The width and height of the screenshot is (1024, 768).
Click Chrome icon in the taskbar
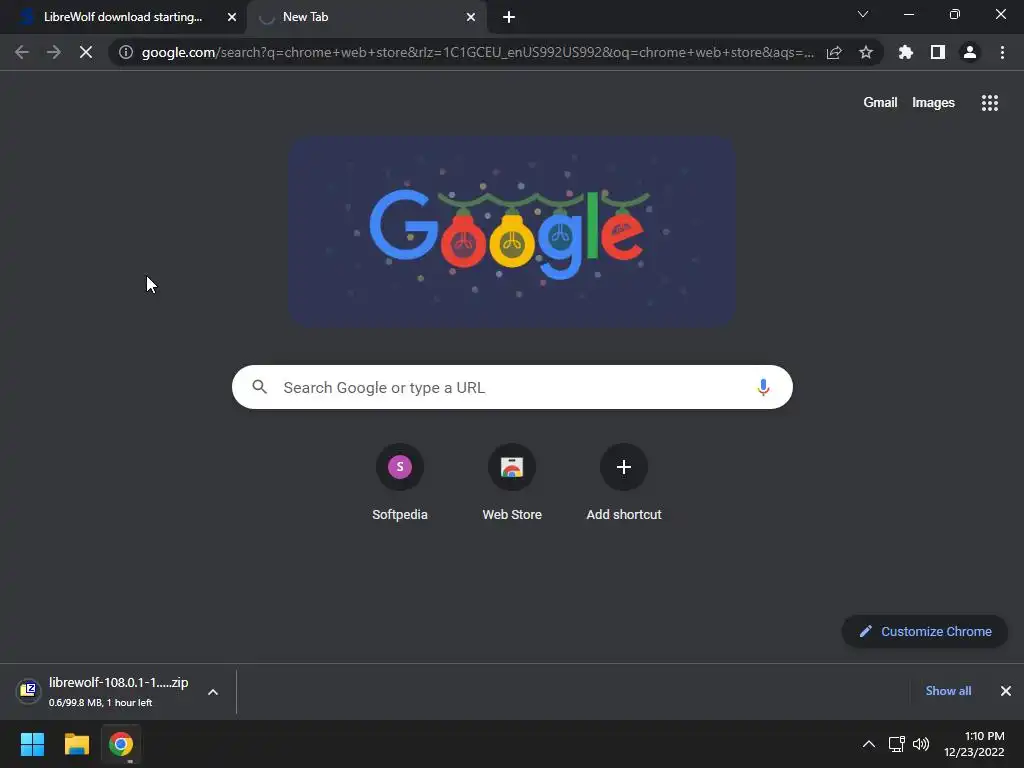click(121, 744)
